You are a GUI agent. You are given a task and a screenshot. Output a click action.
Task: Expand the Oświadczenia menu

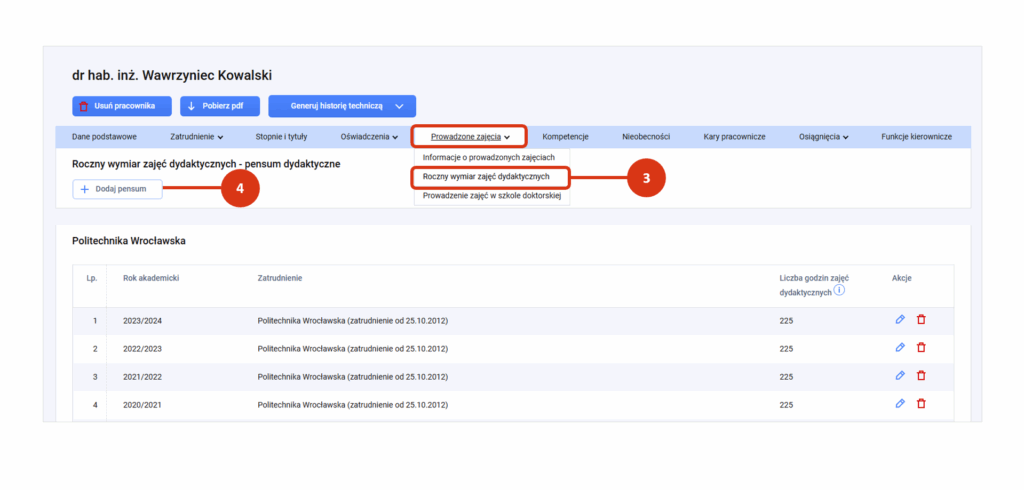coord(370,137)
